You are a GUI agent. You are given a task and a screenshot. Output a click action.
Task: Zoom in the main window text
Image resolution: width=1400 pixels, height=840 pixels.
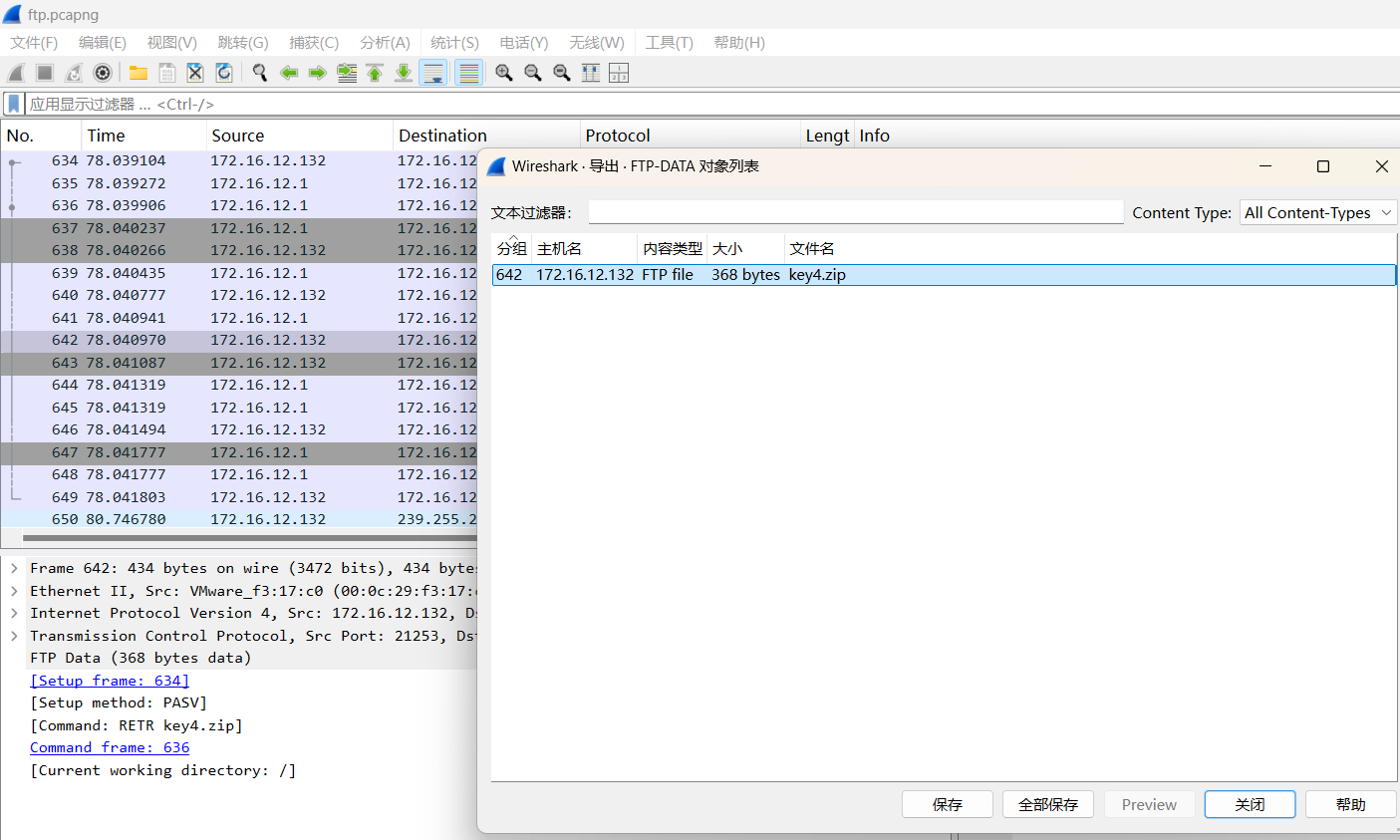pyautogui.click(x=504, y=73)
